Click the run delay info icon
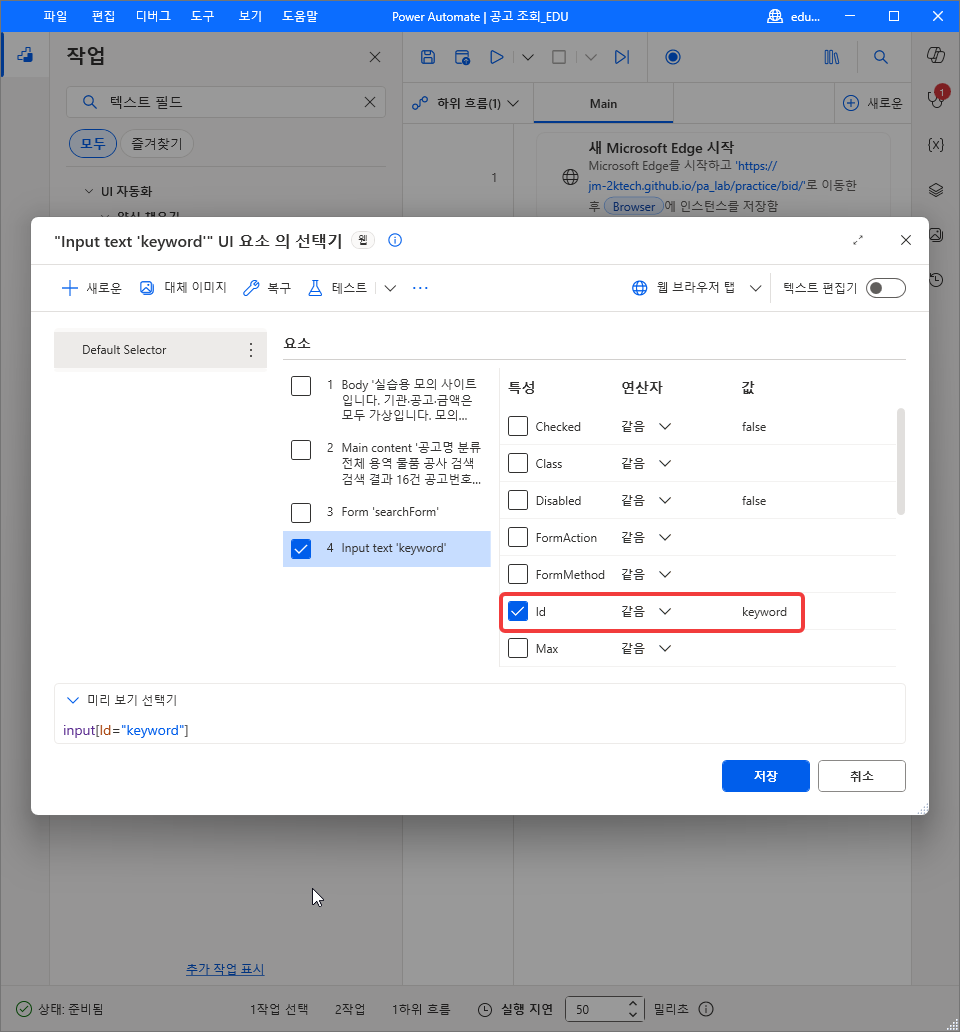 pyautogui.click(x=705, y=1009)
